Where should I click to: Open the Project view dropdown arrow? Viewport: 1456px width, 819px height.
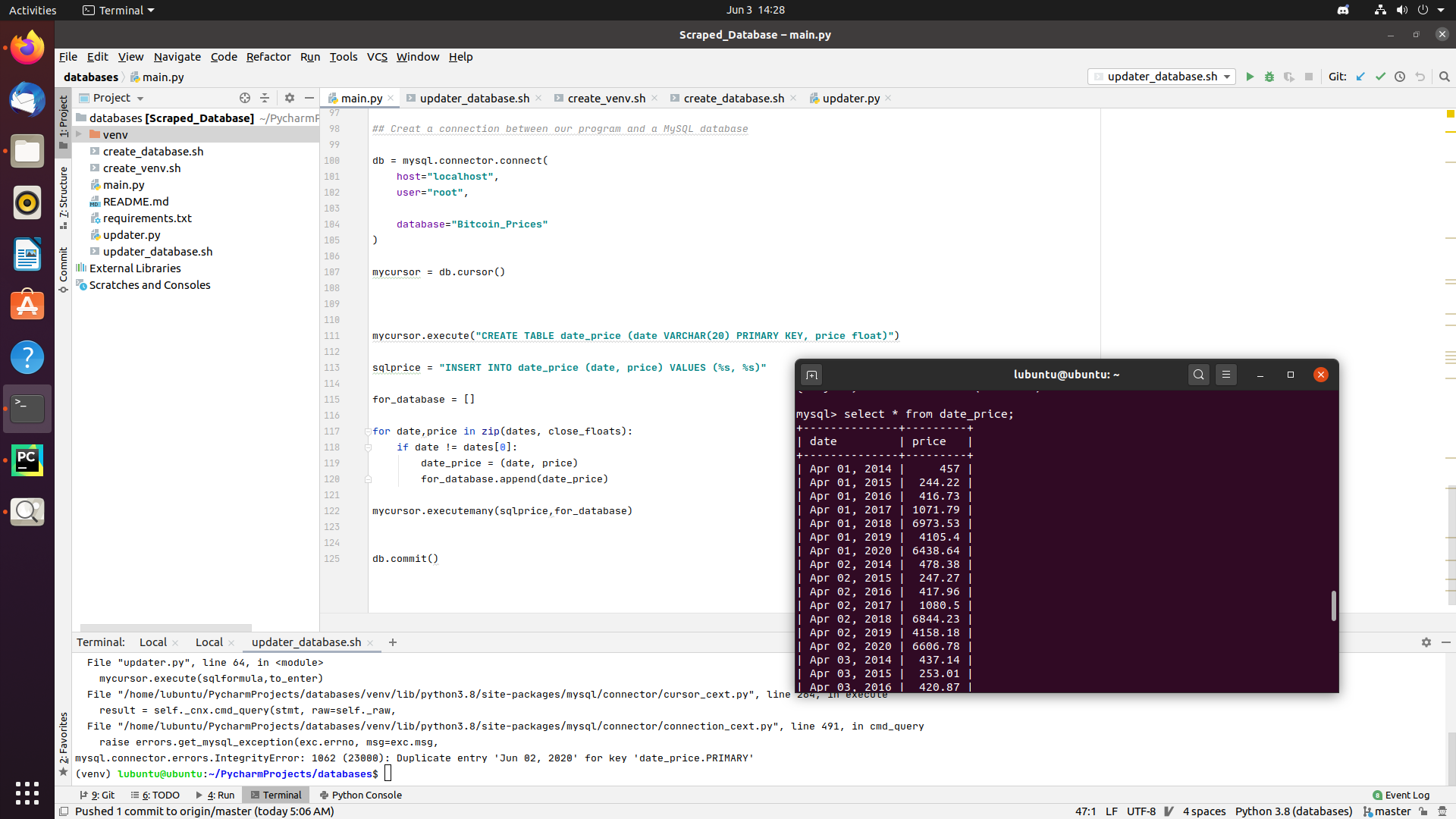[140, 99]
